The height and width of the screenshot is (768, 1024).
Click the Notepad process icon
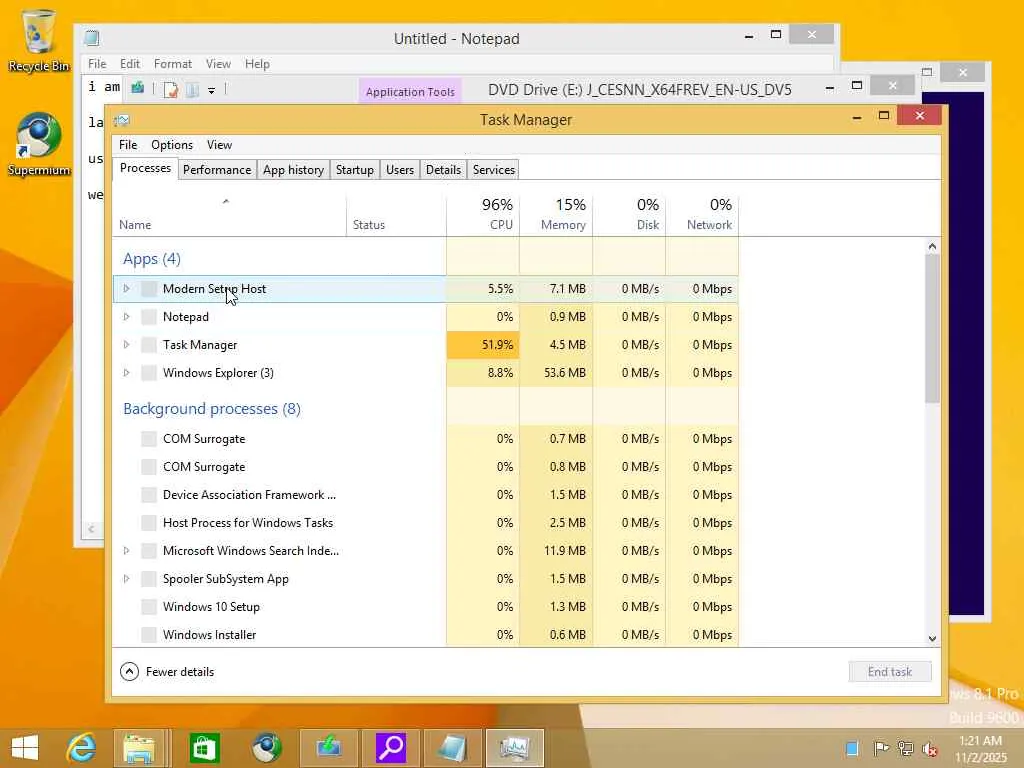click(149, 317)
